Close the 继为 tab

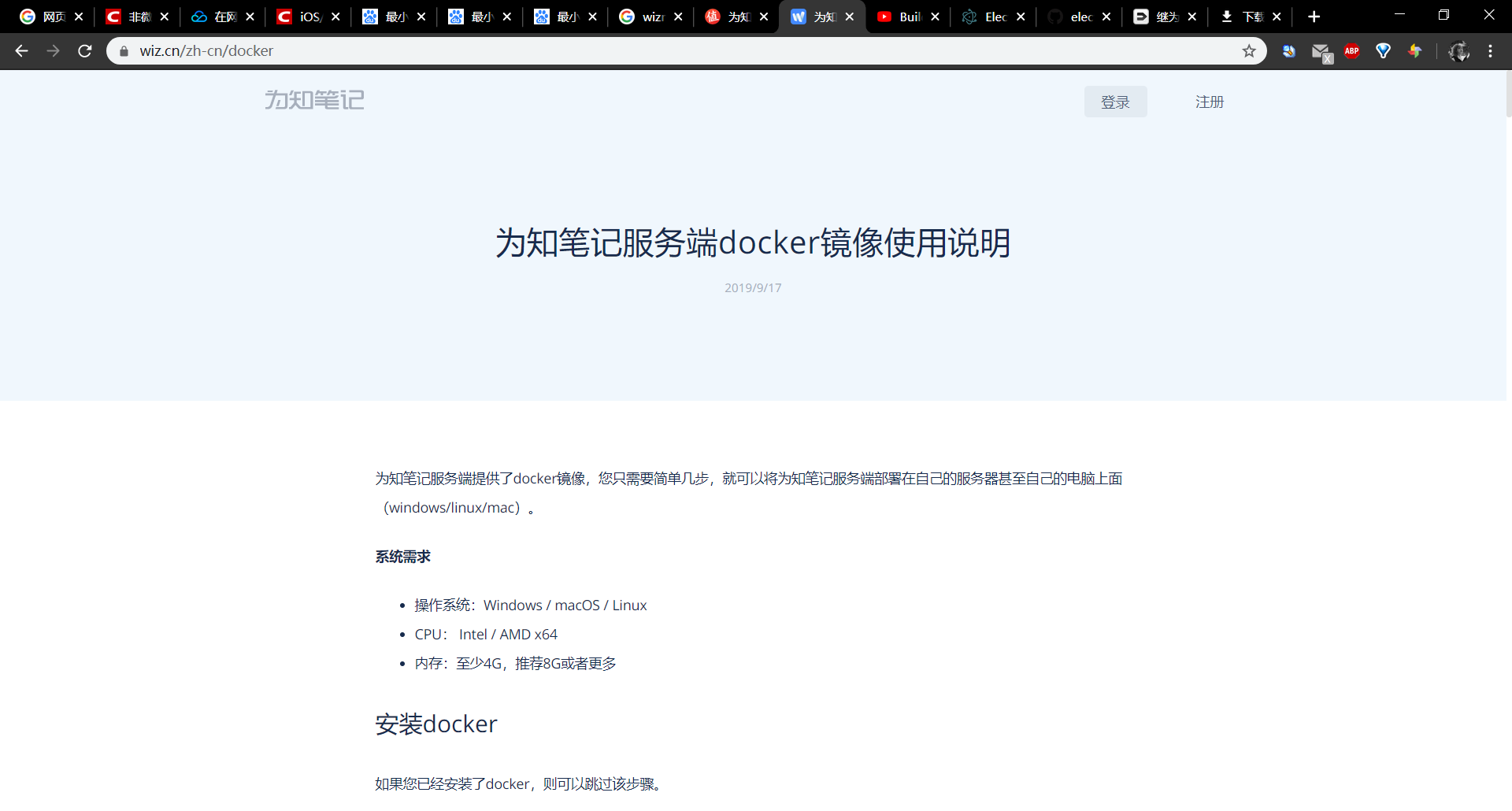pyautogui.click(x=1192, y=17)
